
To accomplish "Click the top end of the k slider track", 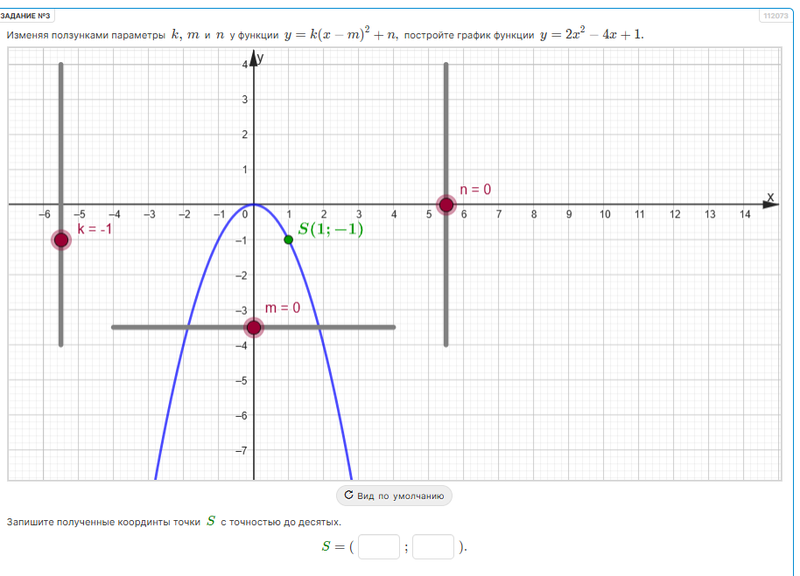I will point(61,66).
